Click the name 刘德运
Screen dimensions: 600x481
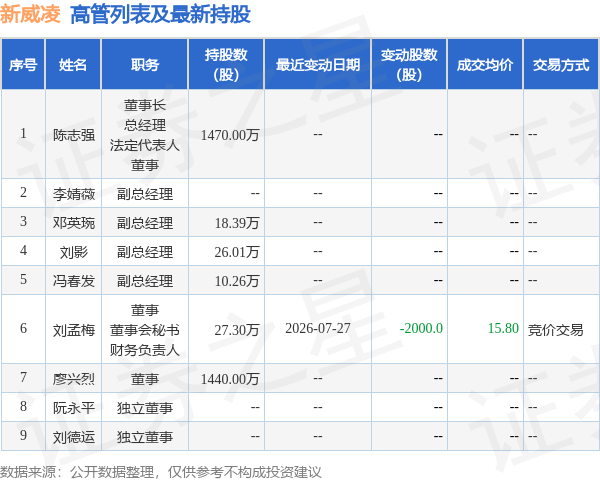[x=73, y=437]
